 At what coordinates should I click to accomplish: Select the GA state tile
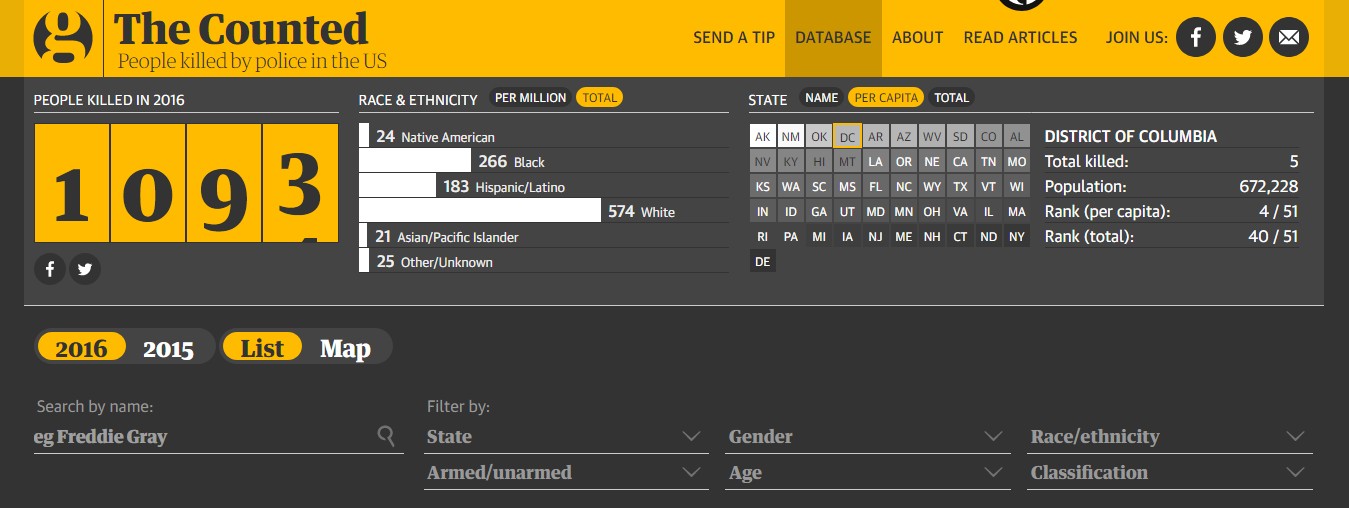pos(819,211)
